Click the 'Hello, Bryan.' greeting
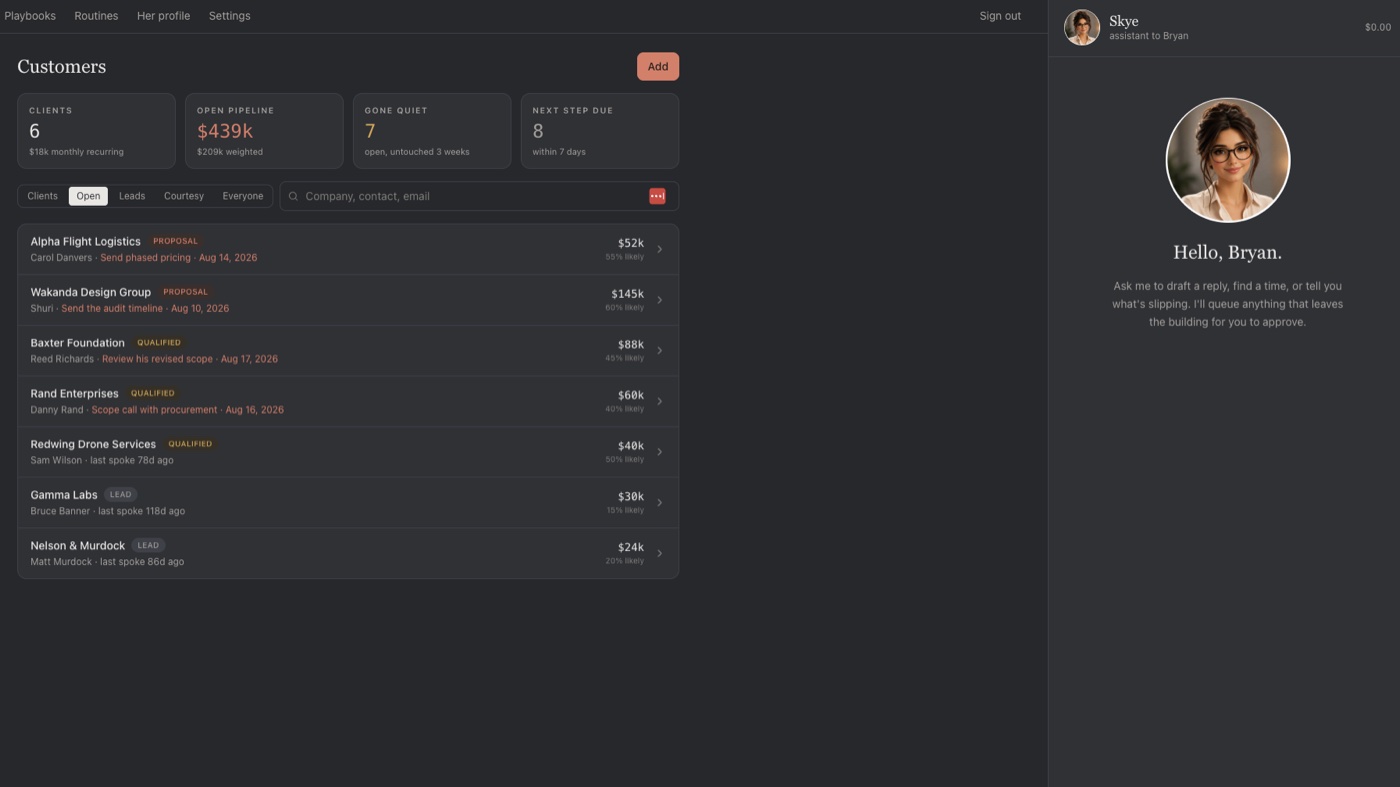This screenshot has height=787, width=1400. 1228,253
